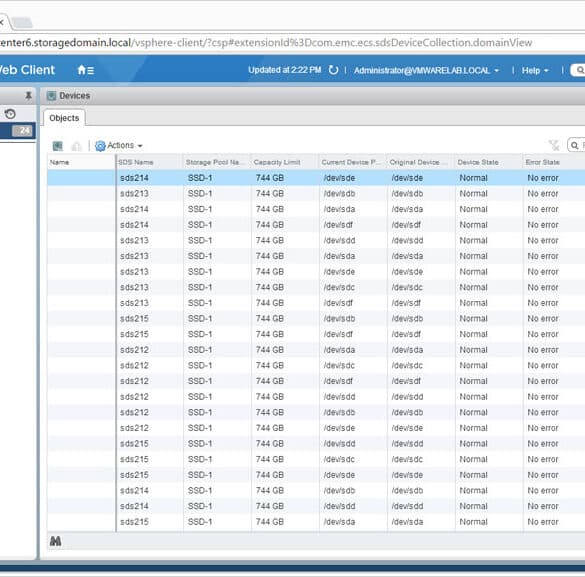
Task: Select the sds214 row with /dev/sda
Action: (316, 209)
